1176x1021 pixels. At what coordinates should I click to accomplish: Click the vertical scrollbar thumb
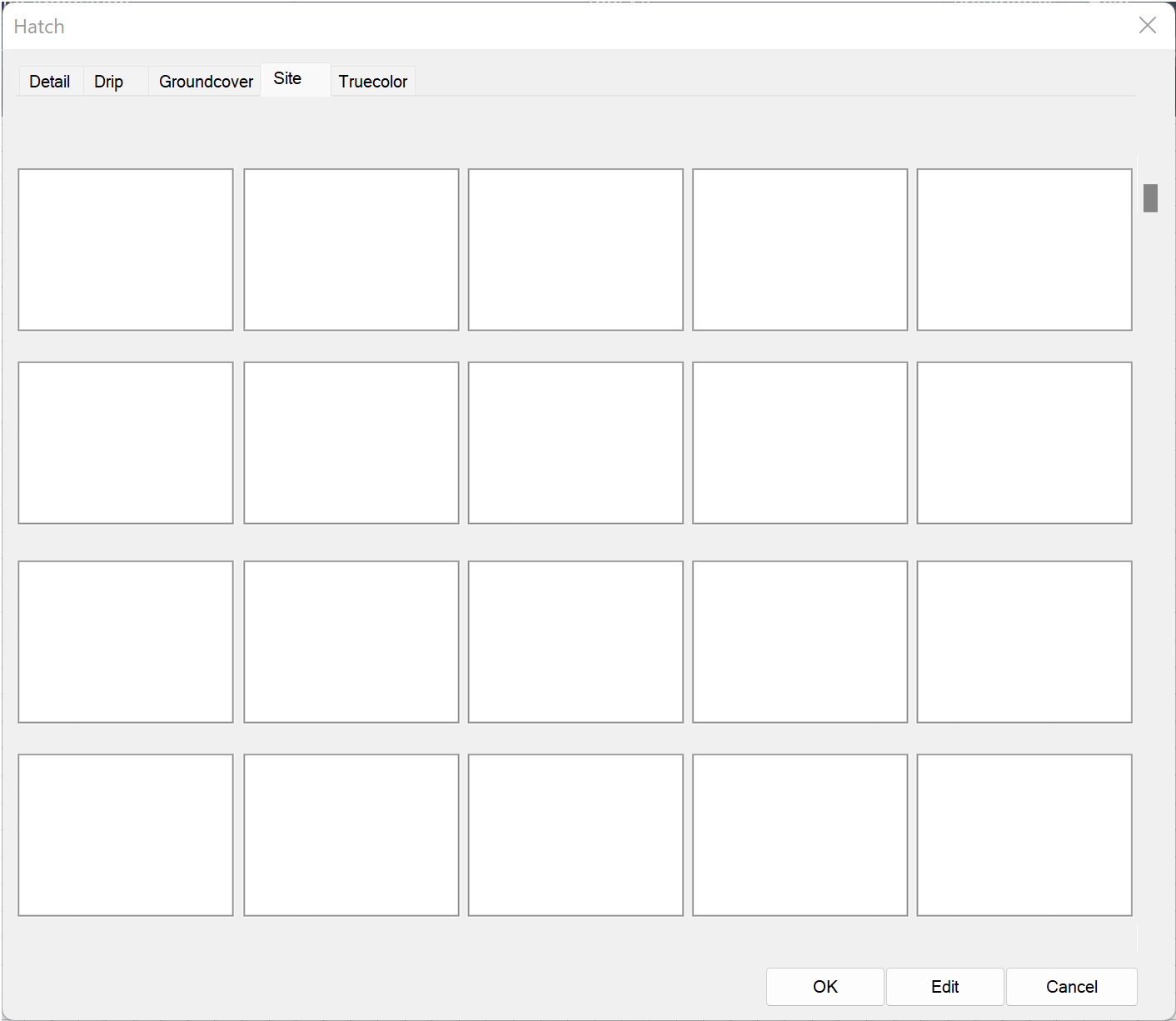click(1151, 198)
